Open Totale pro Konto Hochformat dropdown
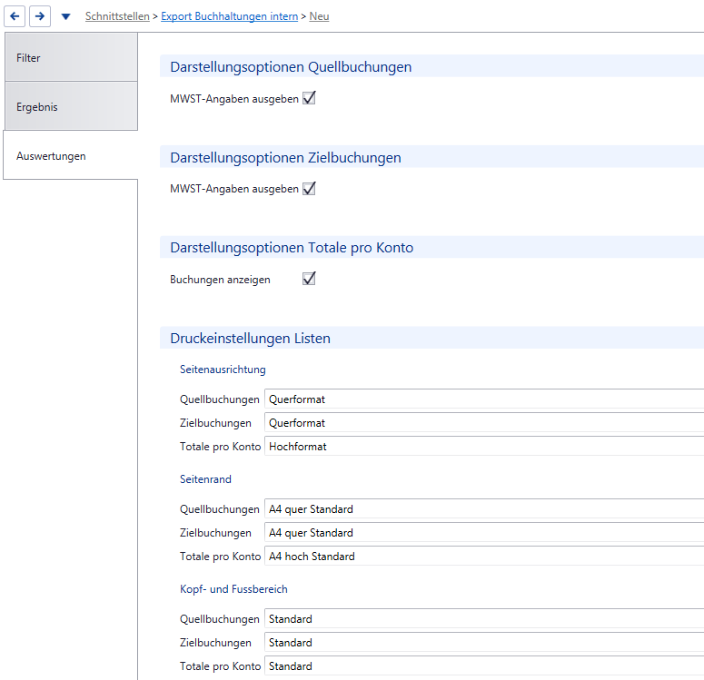704x680 pixels. [484, 446]
